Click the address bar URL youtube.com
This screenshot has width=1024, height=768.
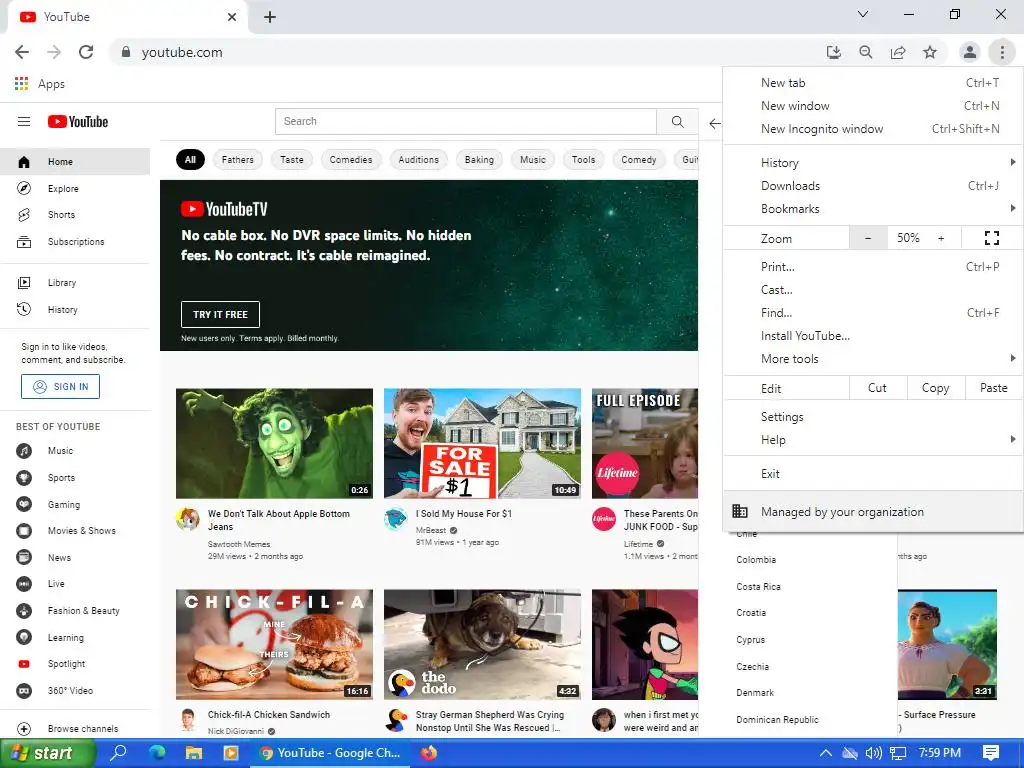click(x=182, y=52)
